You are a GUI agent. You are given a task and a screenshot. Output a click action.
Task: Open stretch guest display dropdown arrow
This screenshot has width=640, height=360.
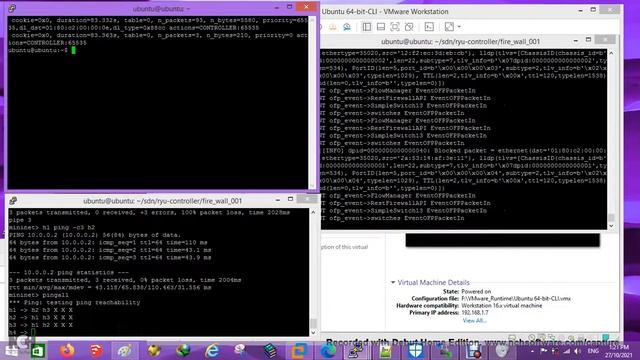459,27
